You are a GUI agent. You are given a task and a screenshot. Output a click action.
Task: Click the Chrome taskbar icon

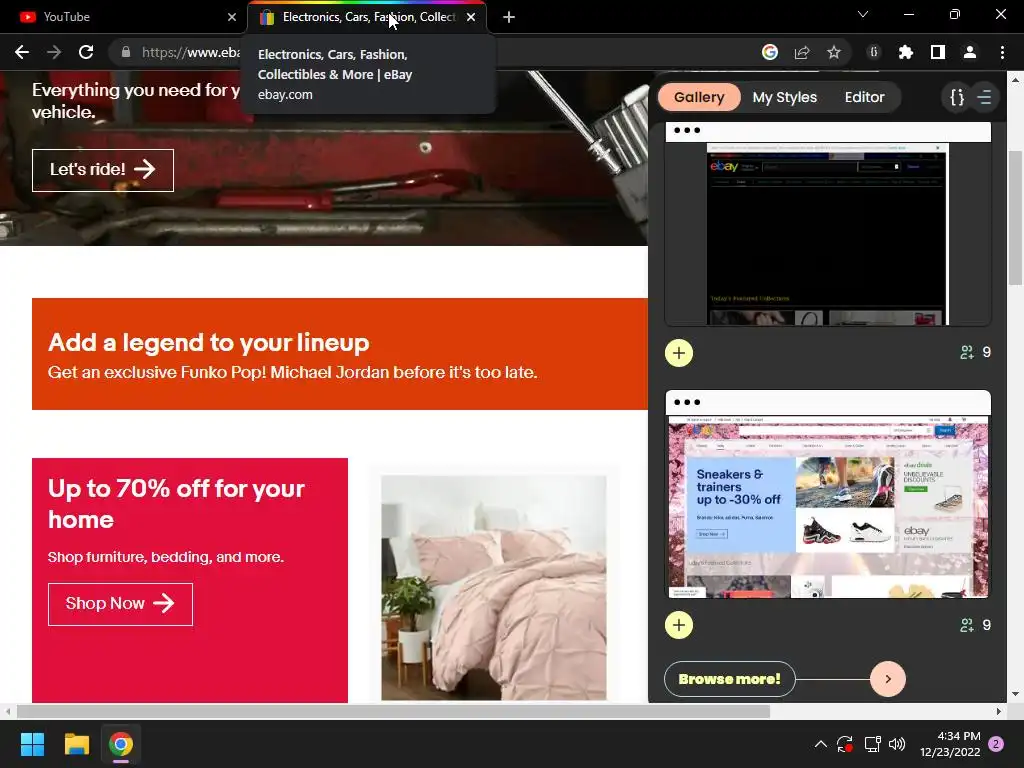click(121, 744)
